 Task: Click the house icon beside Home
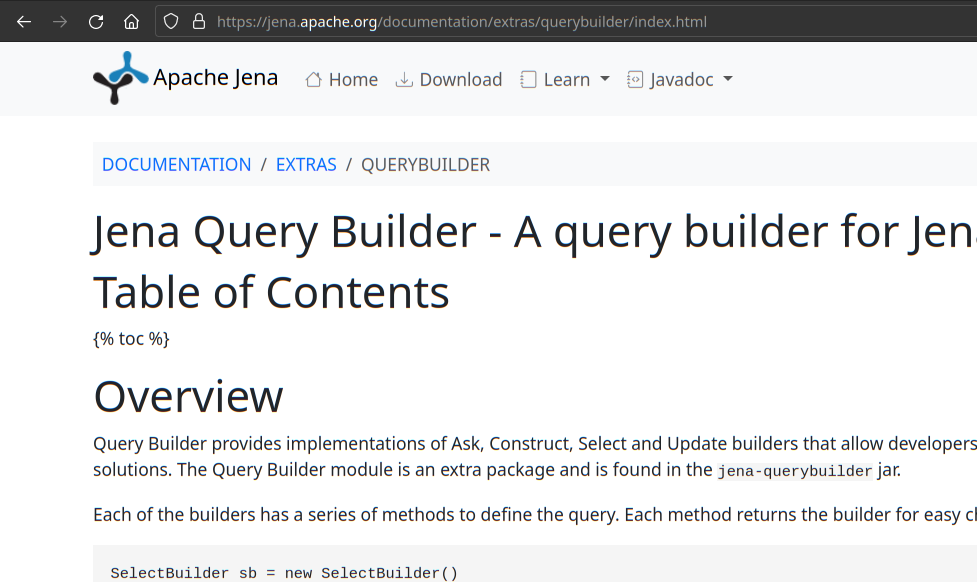(313, 80)
